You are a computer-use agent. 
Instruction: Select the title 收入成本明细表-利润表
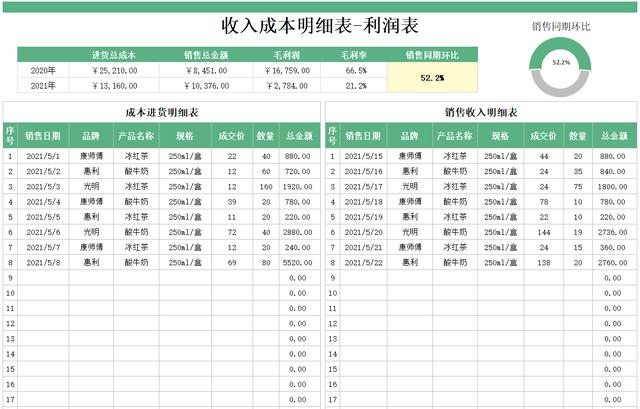[320, 26]
